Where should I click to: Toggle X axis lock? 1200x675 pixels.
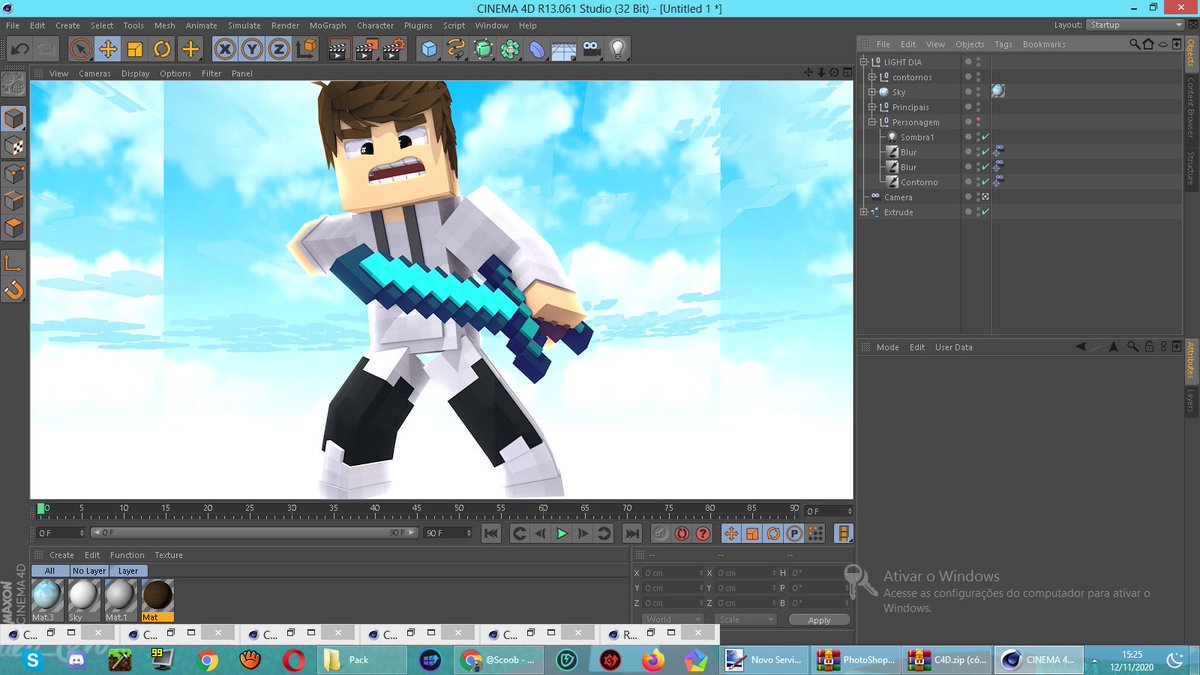(225, 48)
